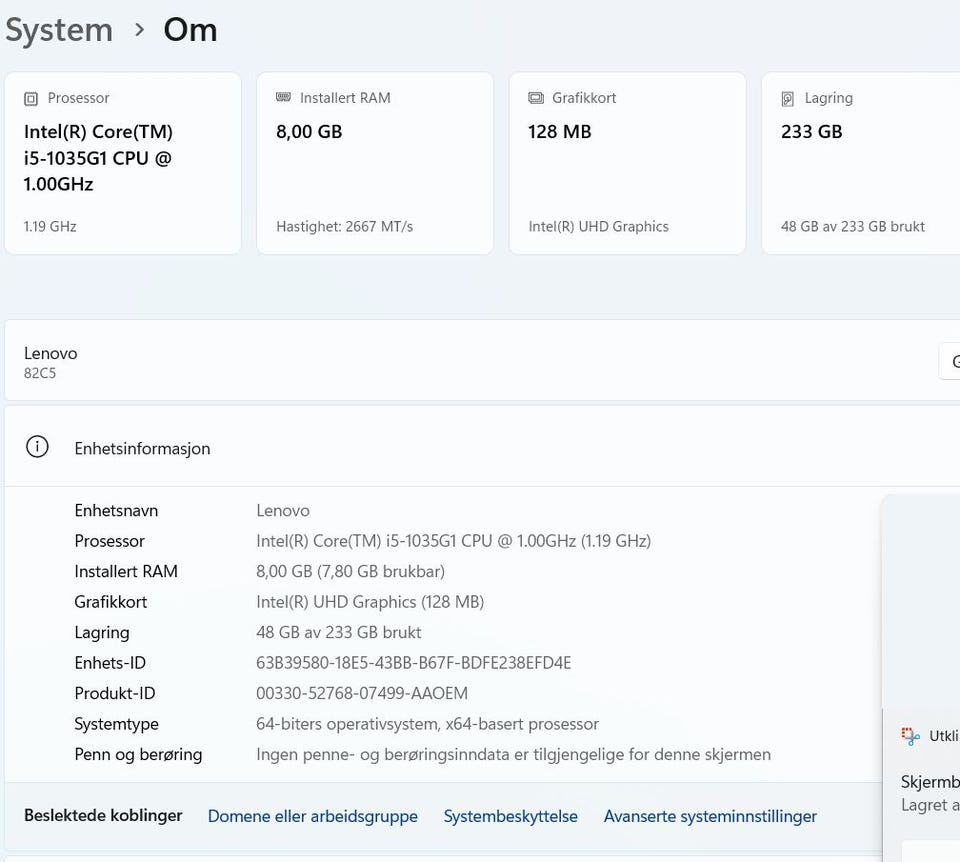
Task: Click the "64-biters operativsystem" Systemtype value
Action: [x=427, y=724]
